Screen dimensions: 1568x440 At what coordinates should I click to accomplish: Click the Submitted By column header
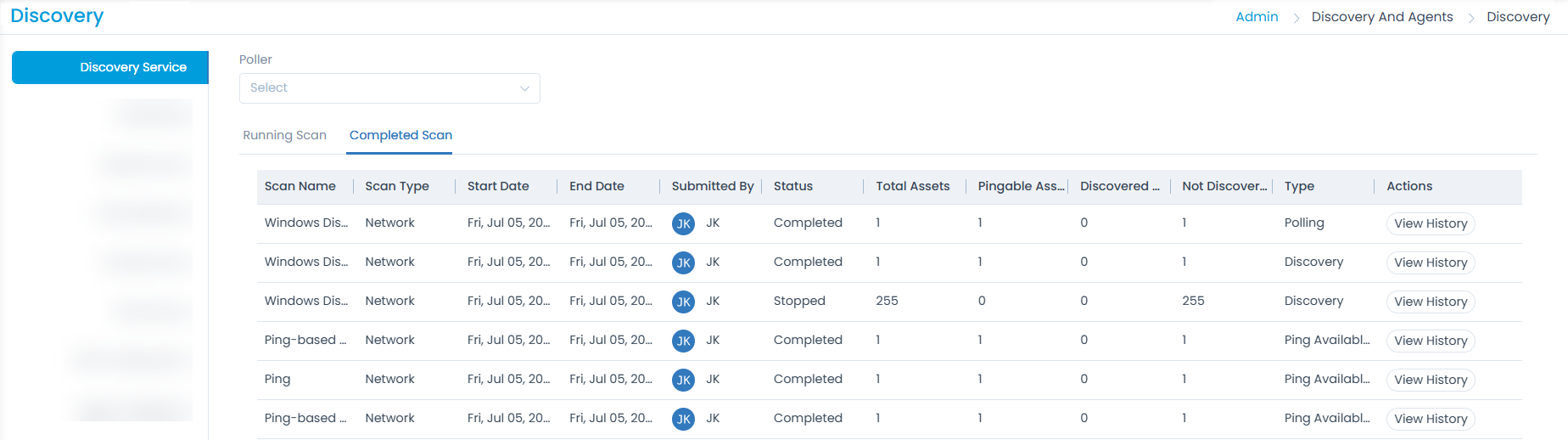click(x=712, y=186)
